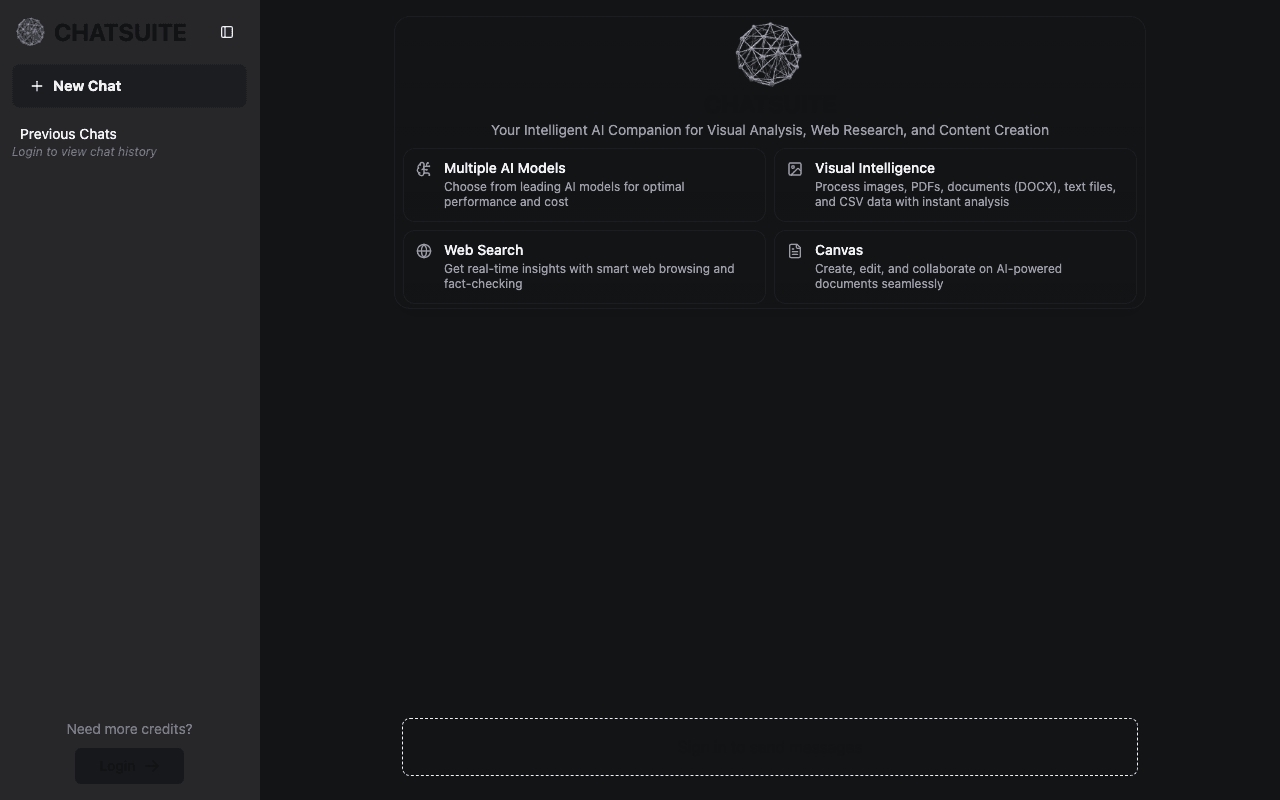Image resolution: width=1280 pixels, height=800 pixels.
Task: Click the brain icon beside Multiple AI Models
Action: tap(424, 169)
